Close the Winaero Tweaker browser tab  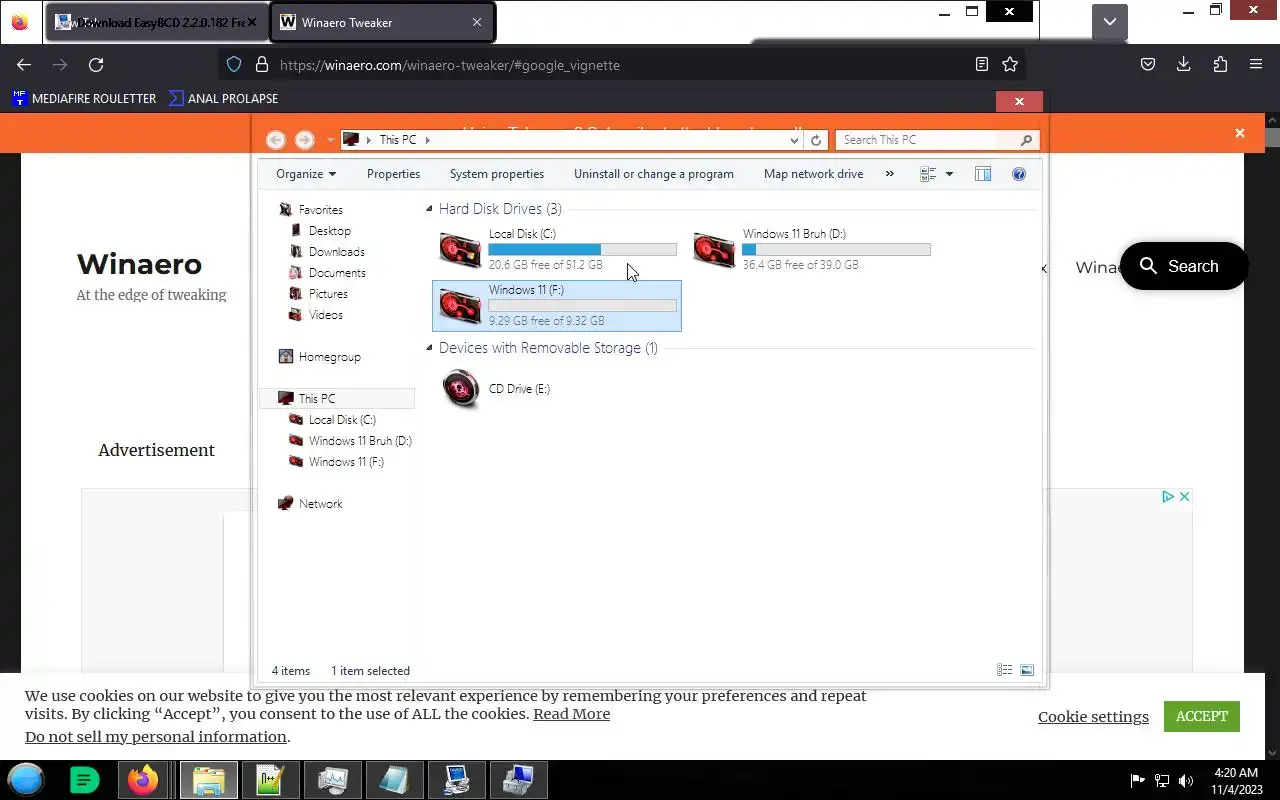477,22
